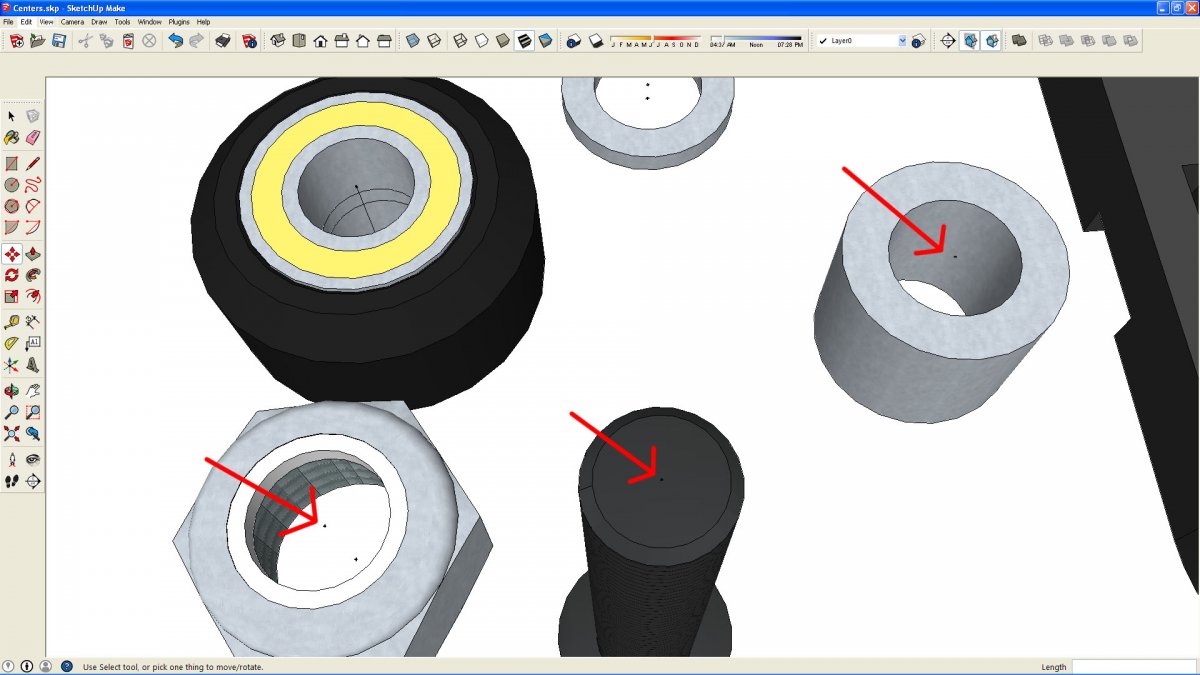Select the Push/Pull tool
Screen dimensions: 1200x675
coord(33,254)
